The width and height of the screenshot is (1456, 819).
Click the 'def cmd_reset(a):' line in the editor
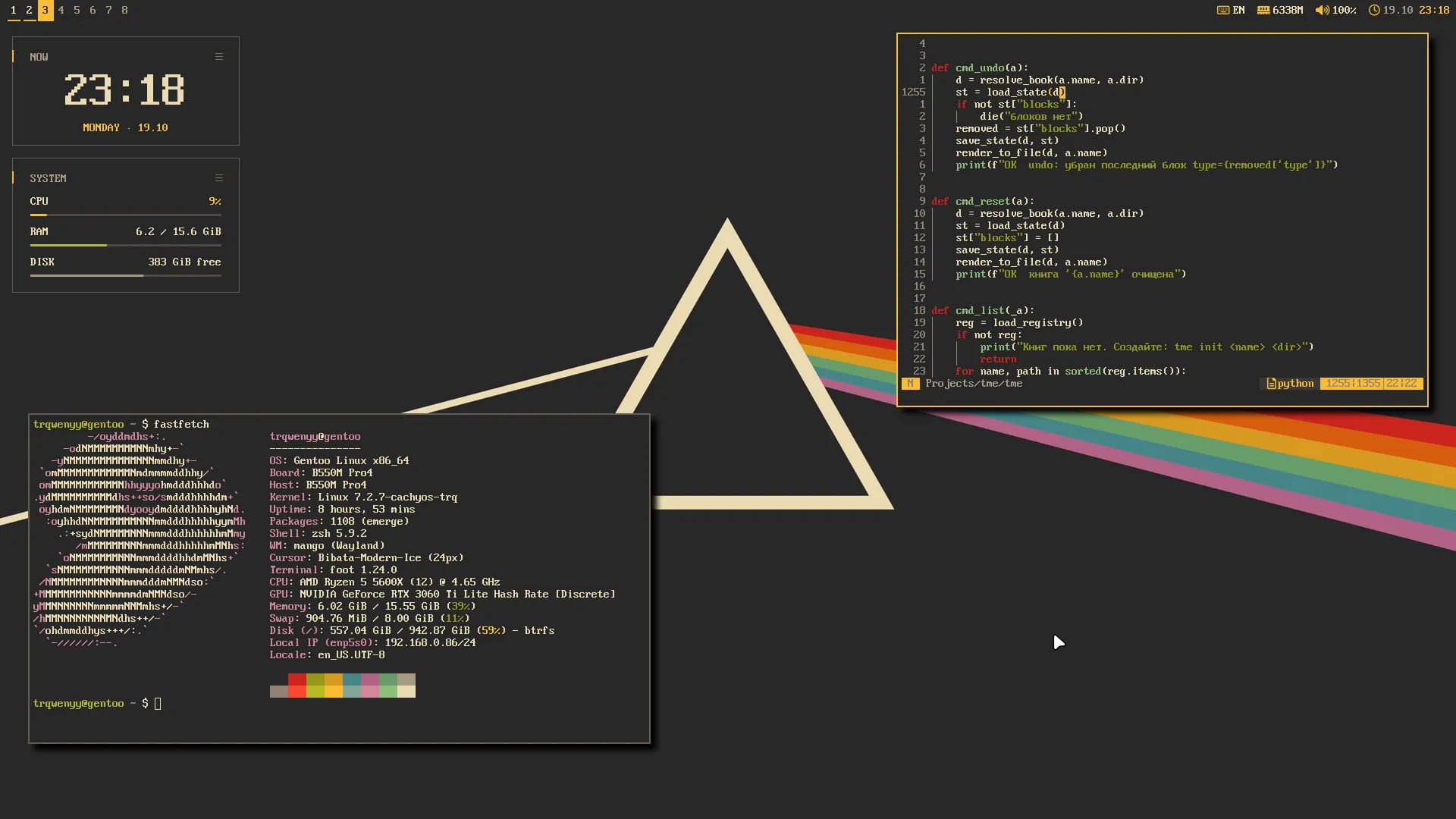[x=983, y=201]
